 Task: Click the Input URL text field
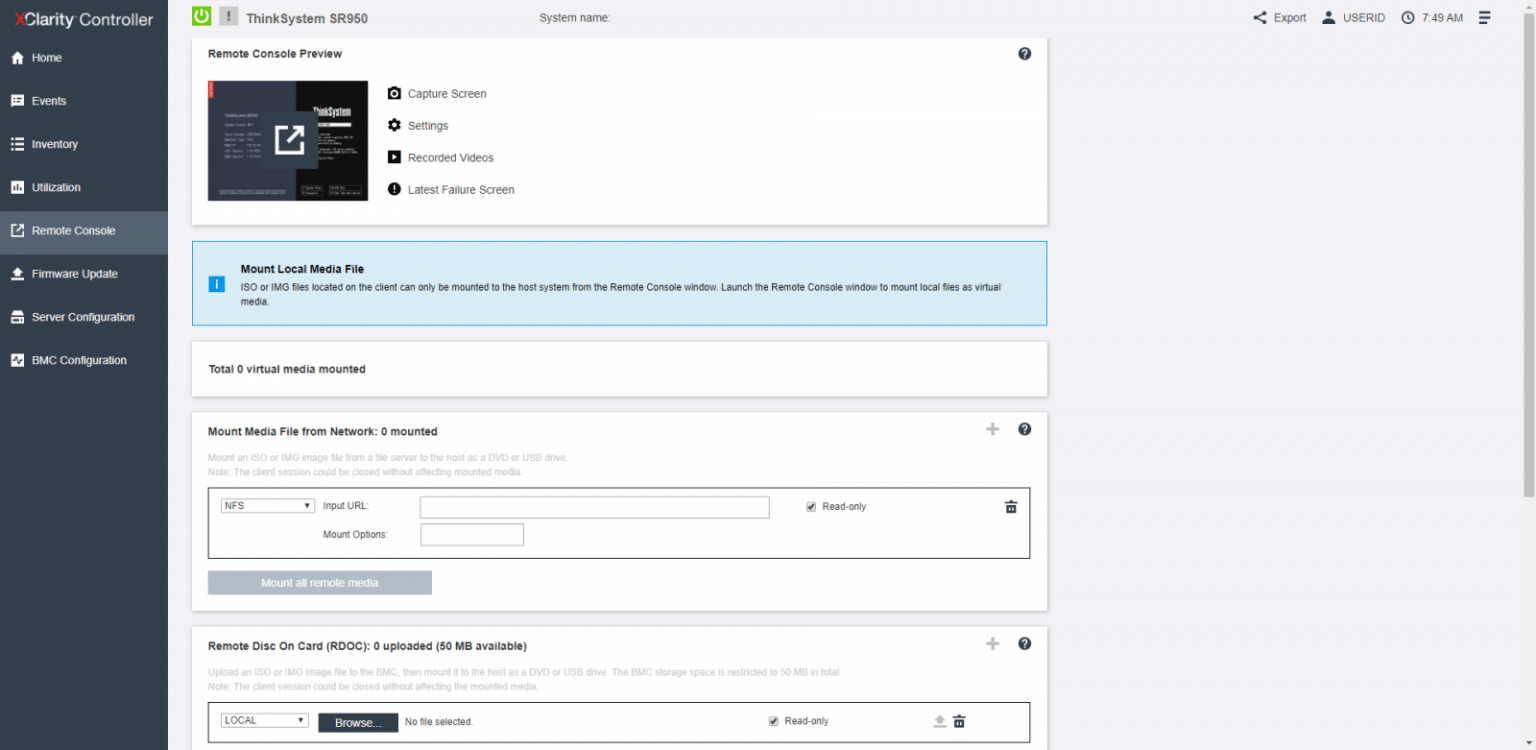tap(595, 507)
